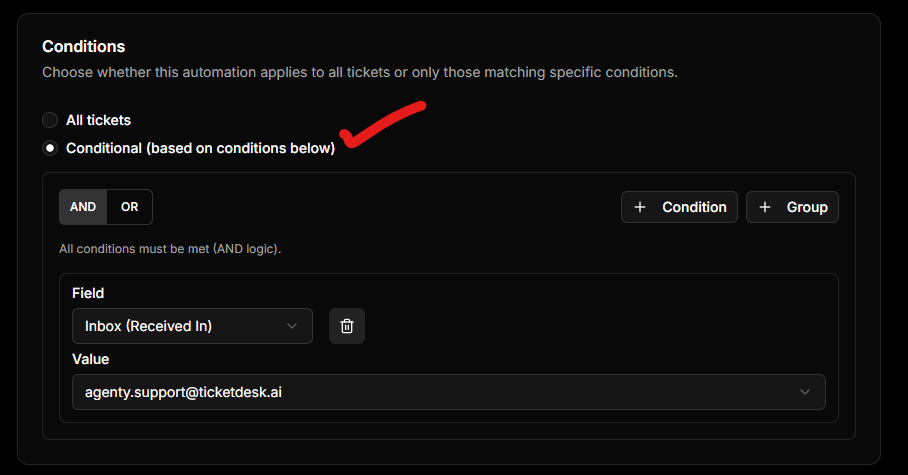Screen dimensions: 908x475
Task: Select the Conditional radio button
Action: pos(50,148)
